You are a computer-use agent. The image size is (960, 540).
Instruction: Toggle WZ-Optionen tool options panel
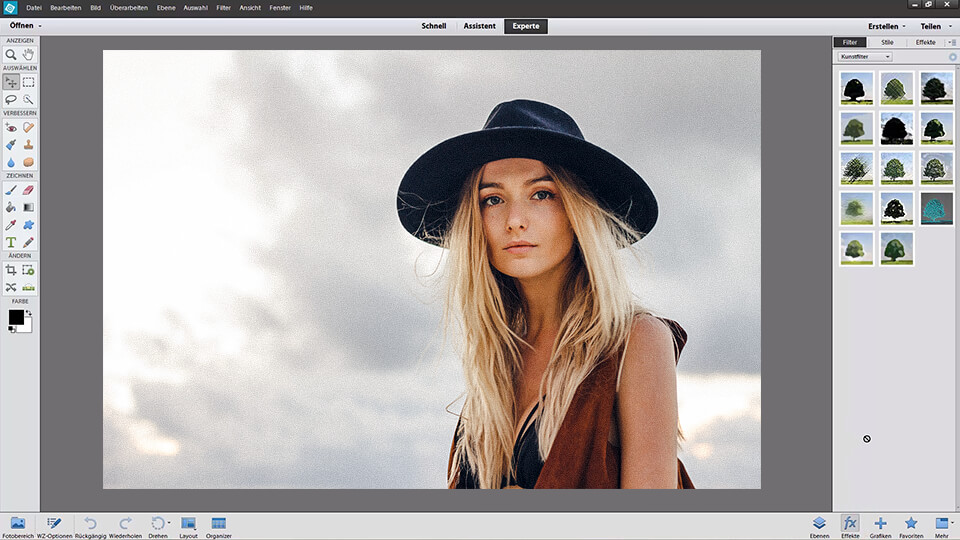point(54,527)
